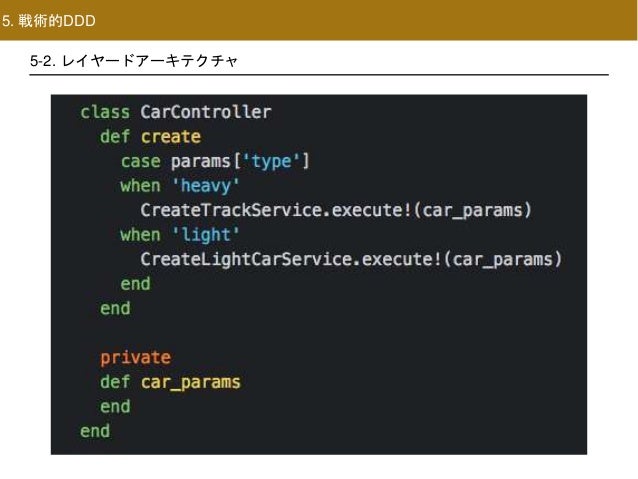Click the line "when 'light'"
The image size is (638, 479).
pyautogui.click(x=180, y=235)
